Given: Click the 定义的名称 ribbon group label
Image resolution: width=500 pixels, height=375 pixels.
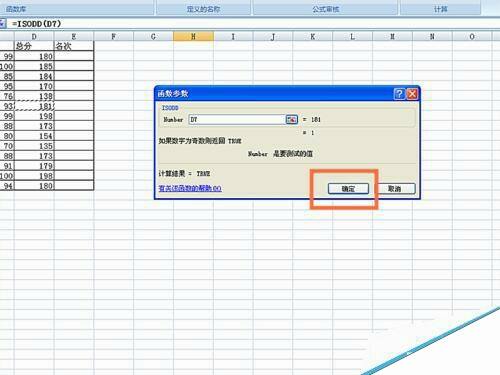Looking at the screenshot, I should click(203, 9).
